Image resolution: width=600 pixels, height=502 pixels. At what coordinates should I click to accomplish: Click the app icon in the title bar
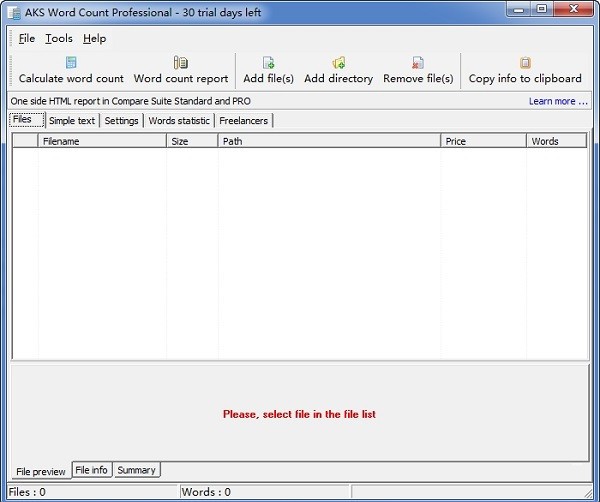14,13
